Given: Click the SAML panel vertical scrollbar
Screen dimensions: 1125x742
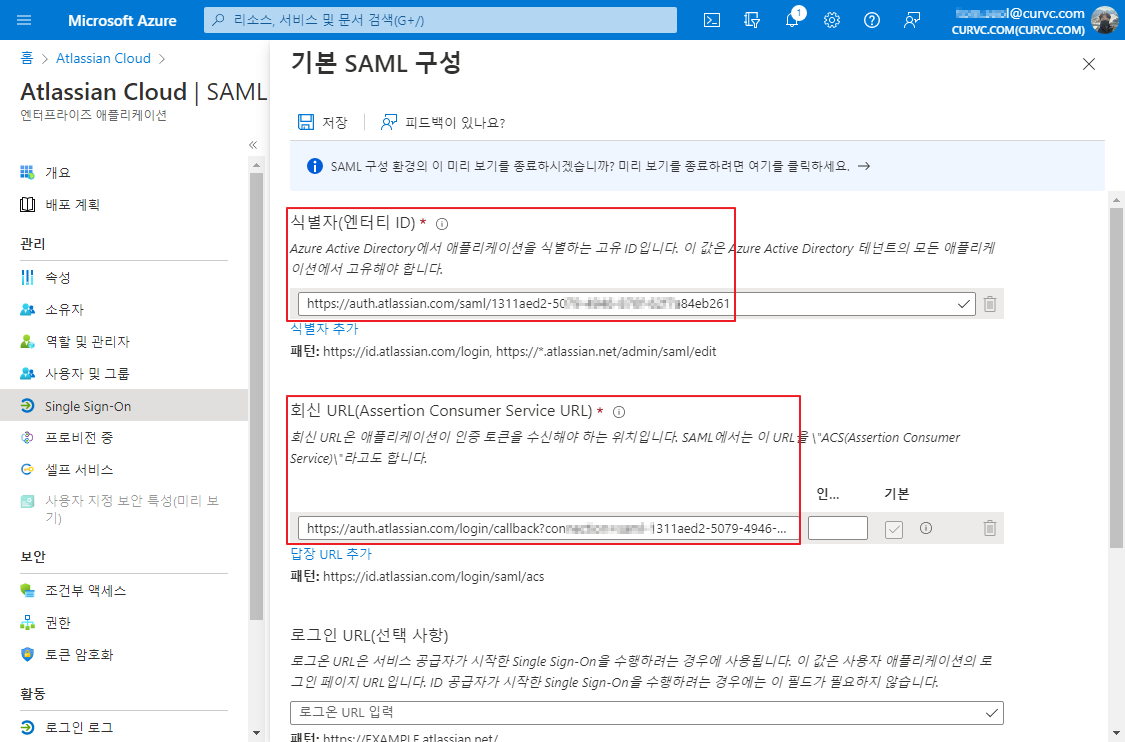Looking at the screenshot, I should 1116,378.
